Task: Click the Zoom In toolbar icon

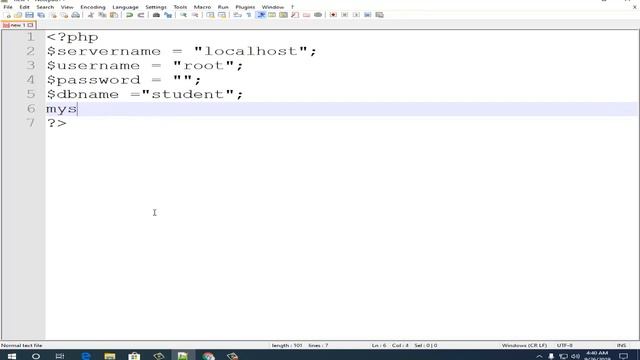Action: click(183, 15)
